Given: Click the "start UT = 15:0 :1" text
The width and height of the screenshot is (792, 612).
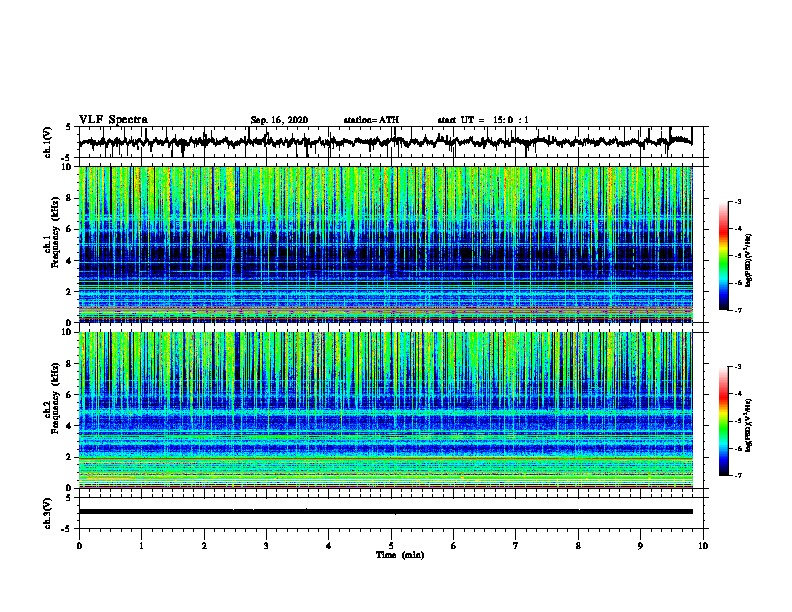Looking at the screenshot, I should tap(483, 120).
